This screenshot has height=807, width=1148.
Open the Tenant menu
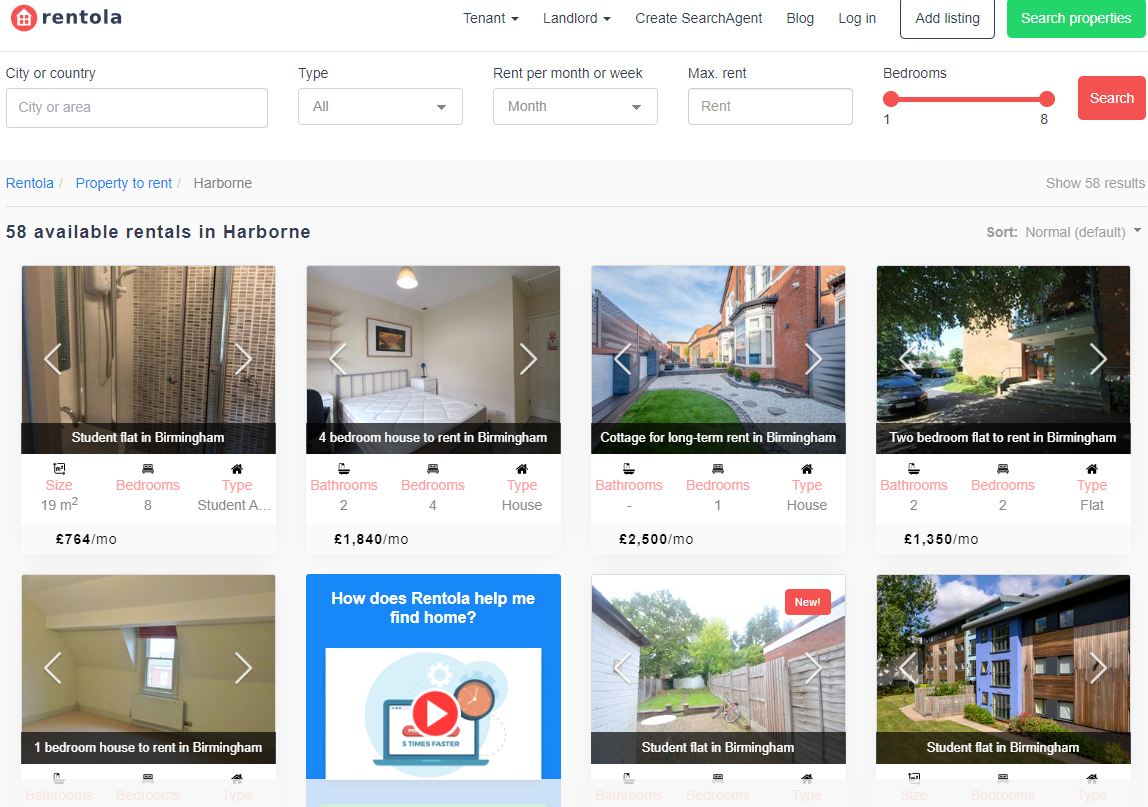click(x=490, y=18)
